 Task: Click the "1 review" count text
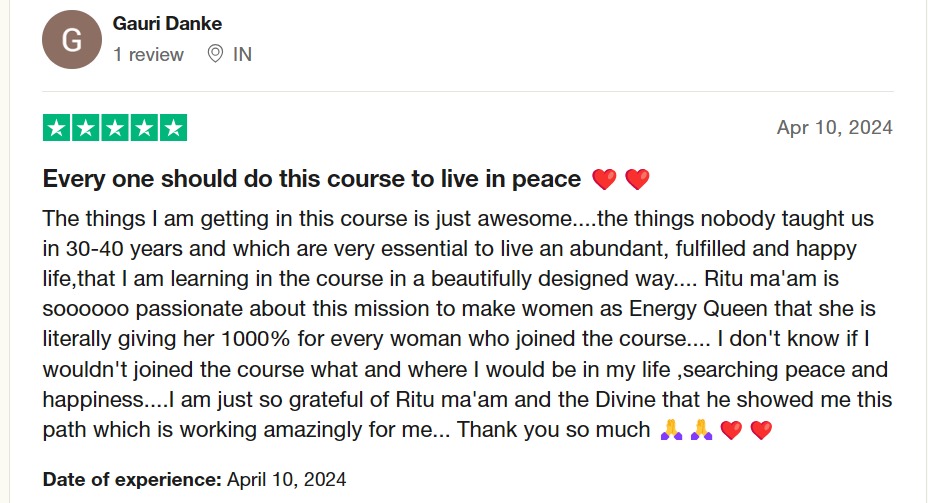tap(148, 55)
